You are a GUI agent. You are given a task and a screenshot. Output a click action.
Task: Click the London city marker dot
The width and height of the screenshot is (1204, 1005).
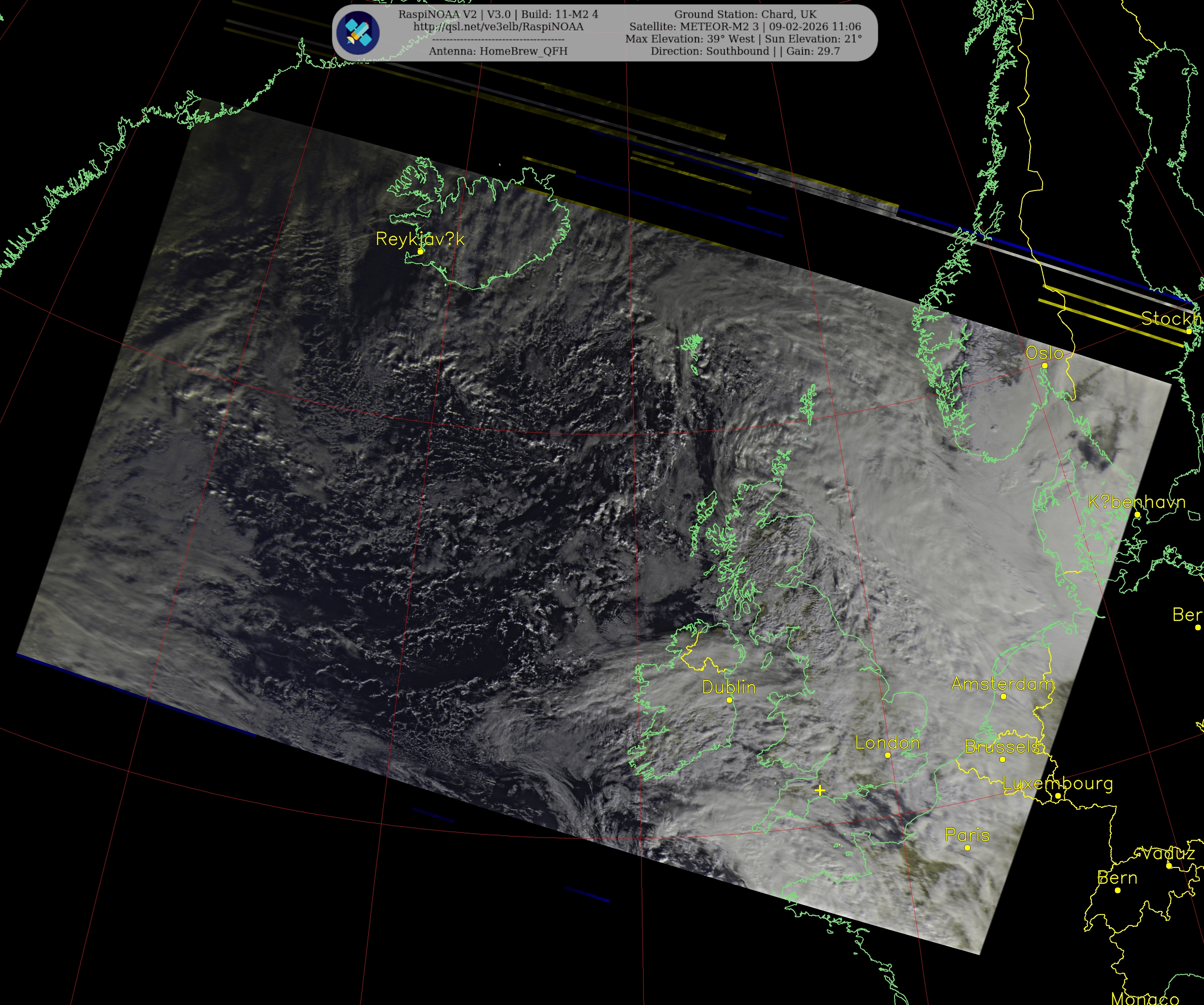(888, 755)
